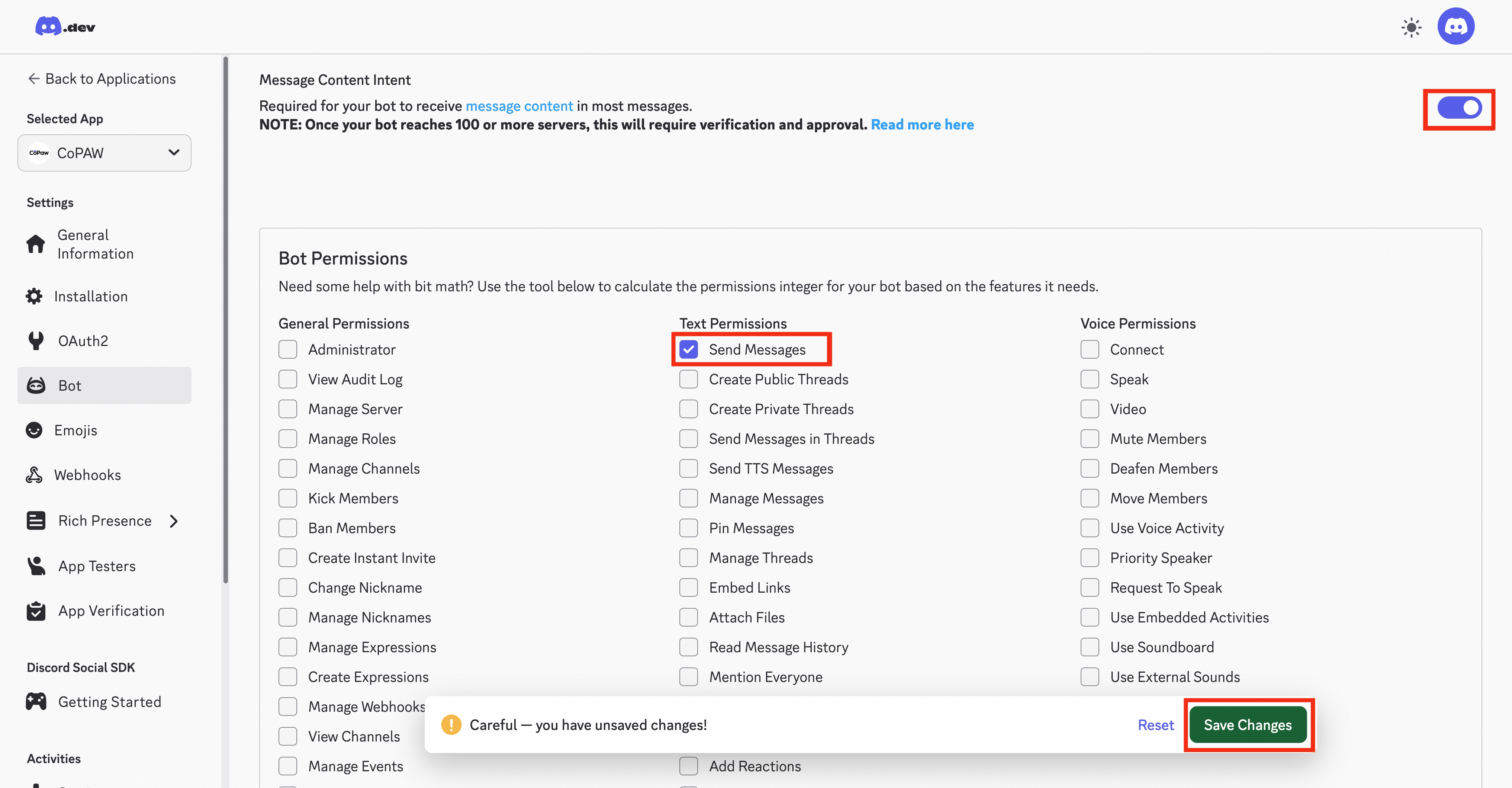Image resolution: width=1512 pixels, height=788 pixels.
Task: Open Getting Started via gamepad icon
Action: pos(35,701)
